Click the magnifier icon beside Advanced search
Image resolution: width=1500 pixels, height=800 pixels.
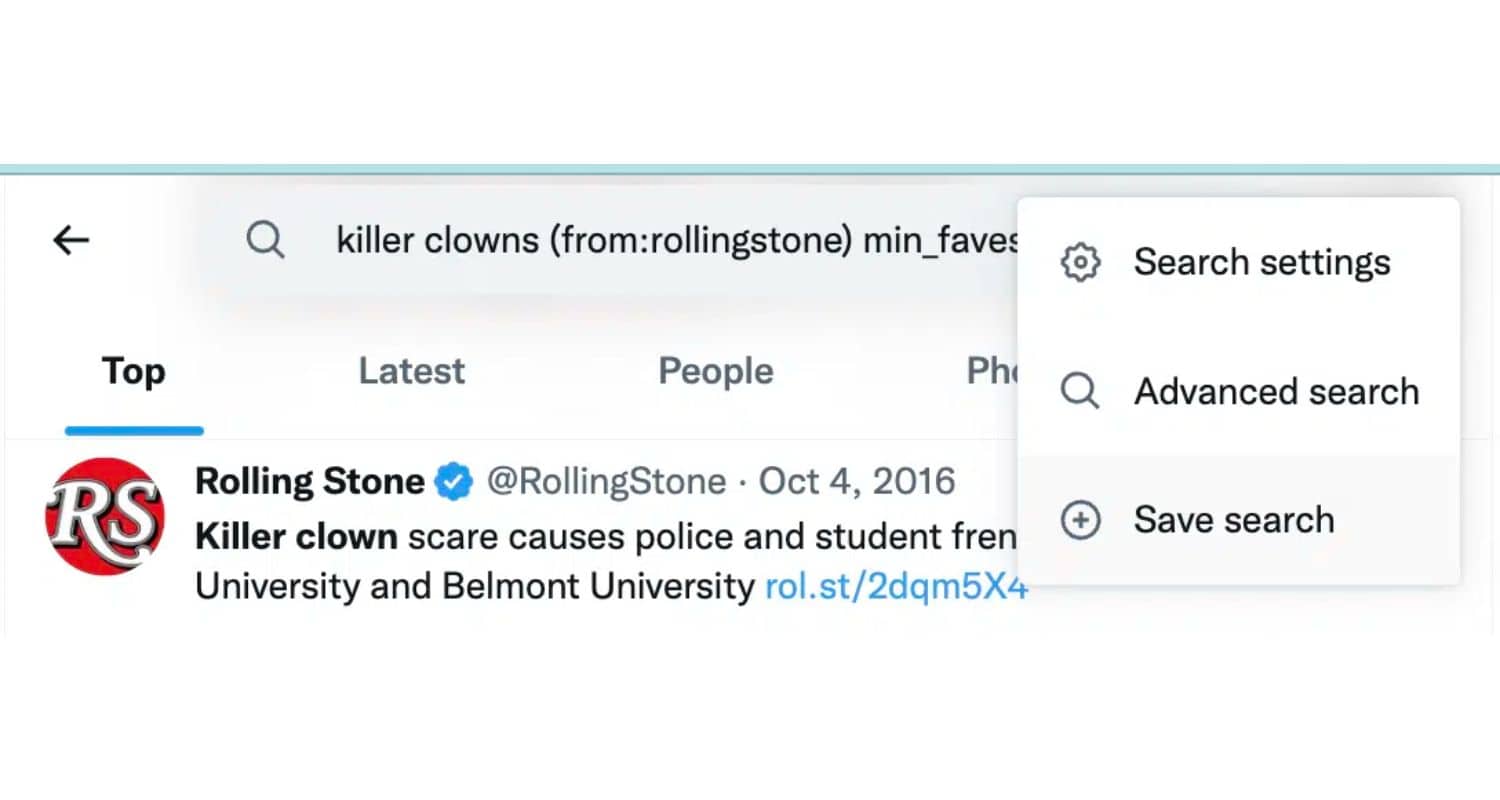tap(1080, 391)
